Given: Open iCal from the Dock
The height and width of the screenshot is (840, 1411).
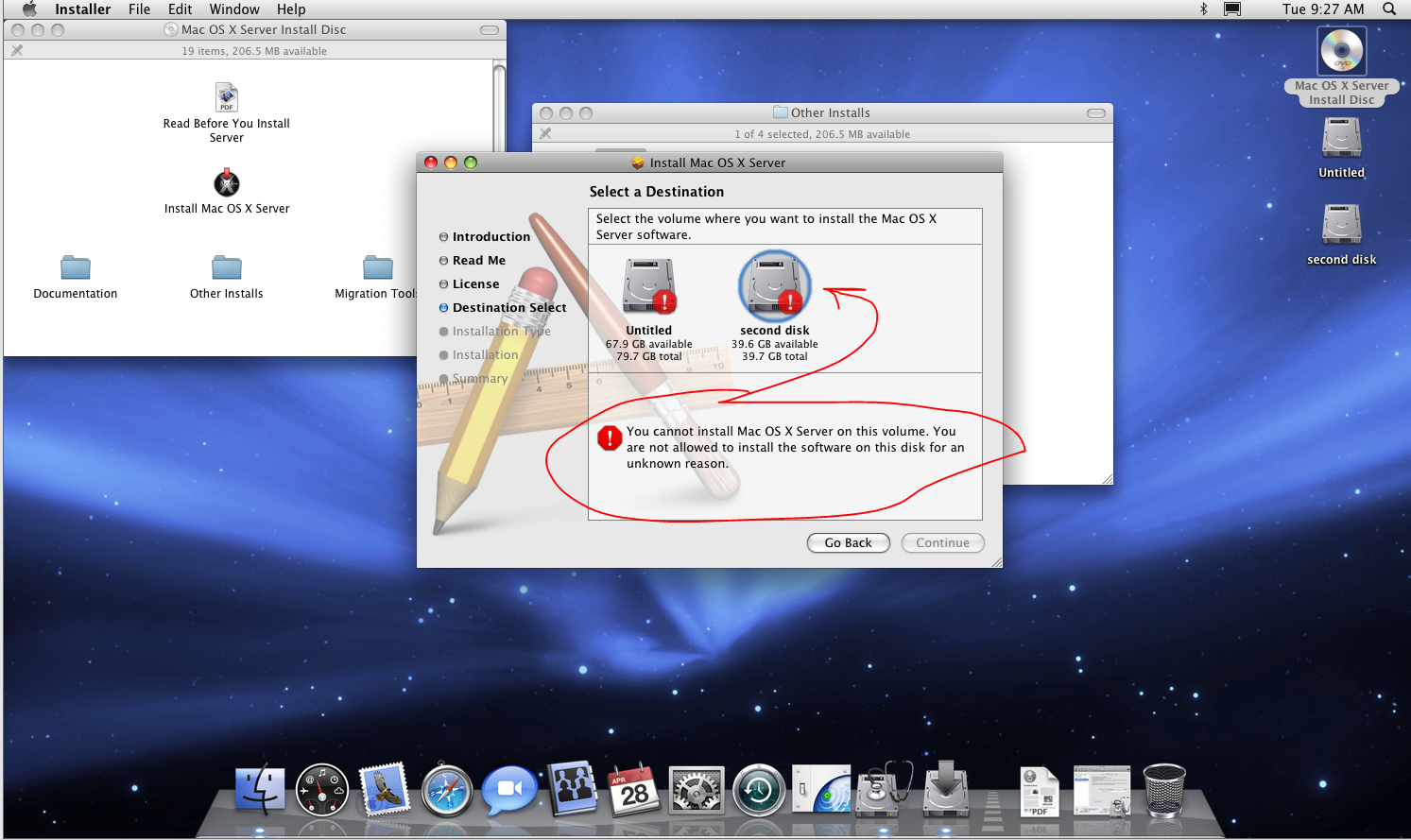Looking at the screenshot, I should (634, 789).
